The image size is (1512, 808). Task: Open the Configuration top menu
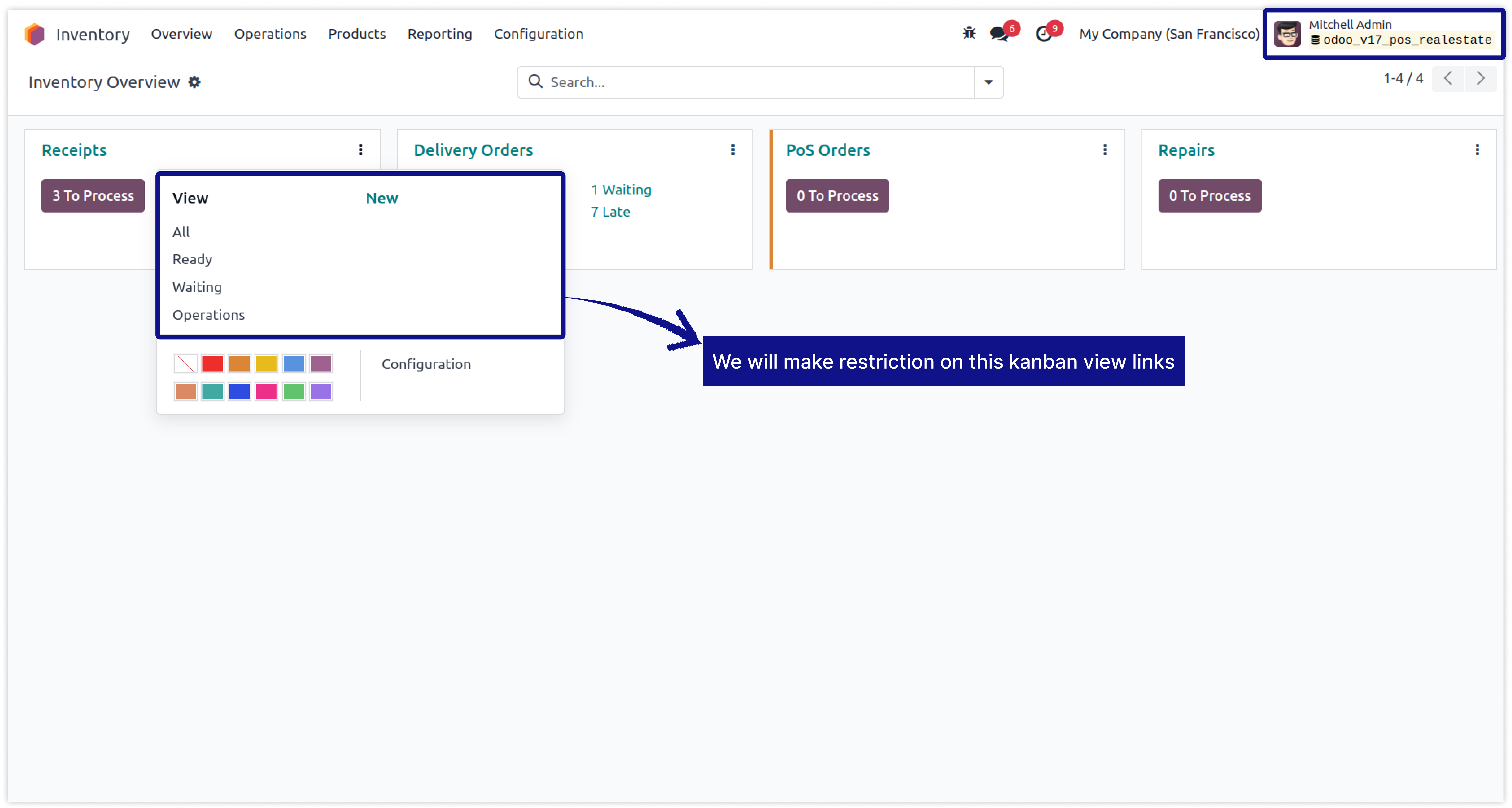pyautogui.click(x=538, y=34)
